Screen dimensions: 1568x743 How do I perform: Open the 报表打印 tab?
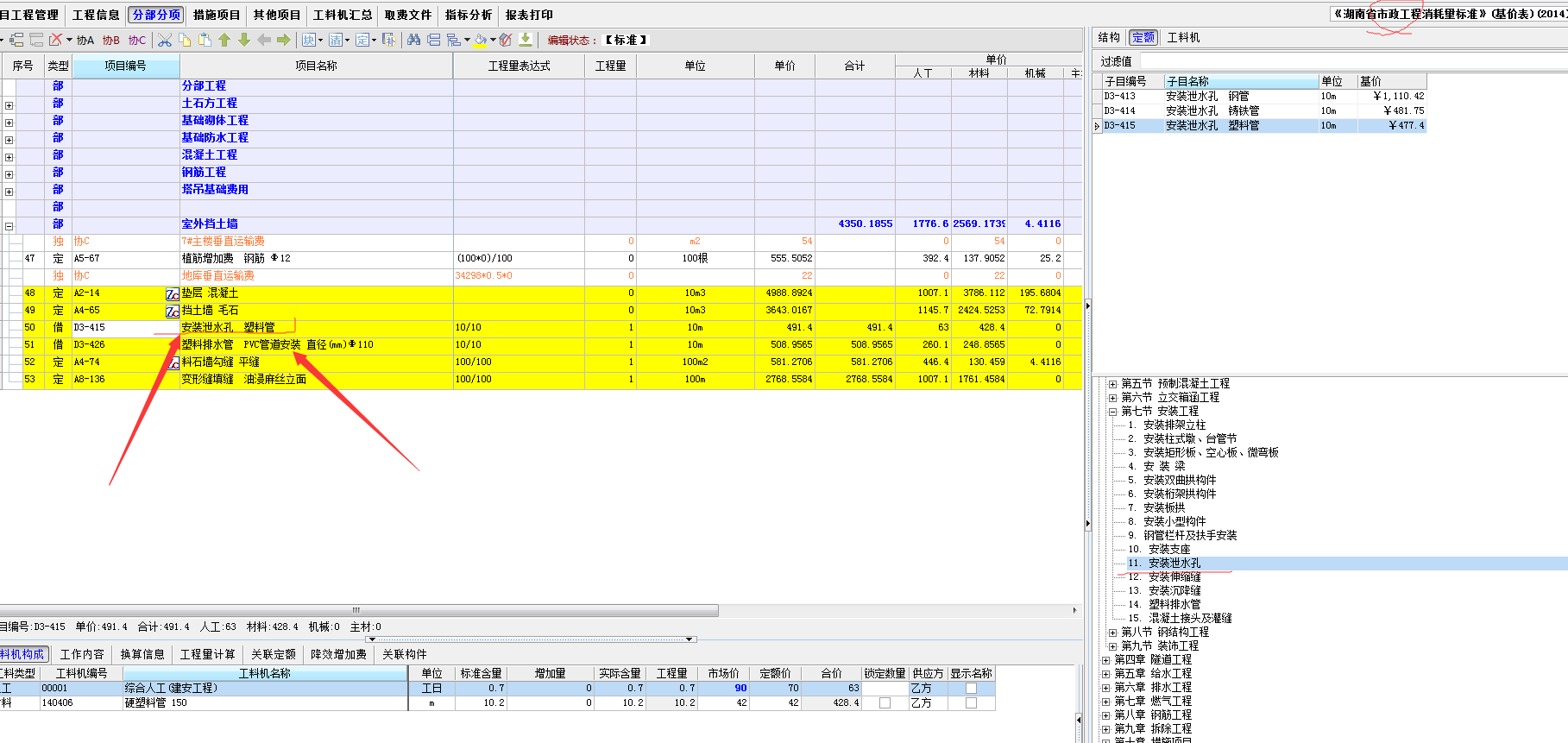click(x=529, y=15)
